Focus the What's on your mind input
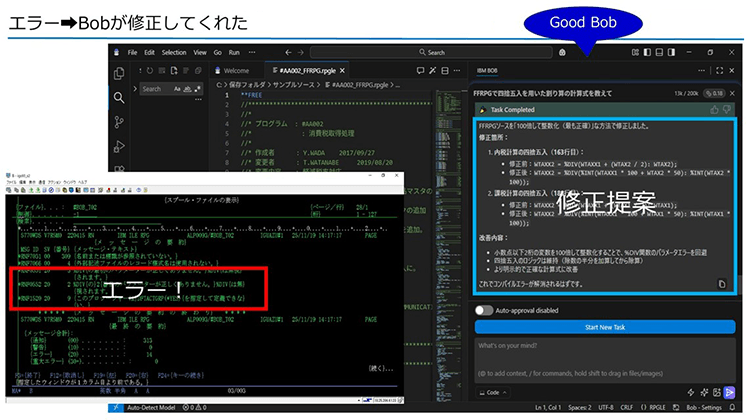The height and width of the screenshot is (420, 750). pyautogui.click(x=605, y=359)
